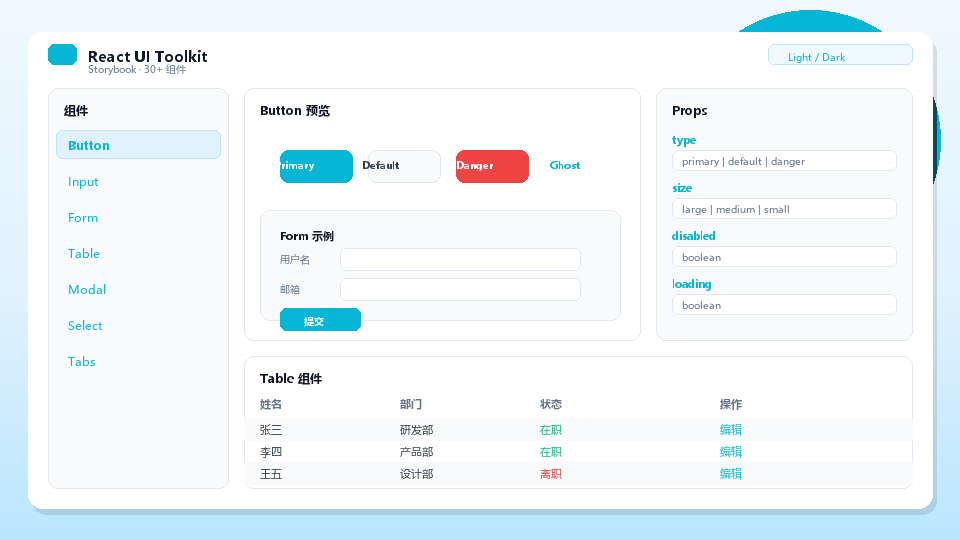Click the red Danger button
Image resolution: width=960 pixels, height=540 pixels.
click(492, 166)
